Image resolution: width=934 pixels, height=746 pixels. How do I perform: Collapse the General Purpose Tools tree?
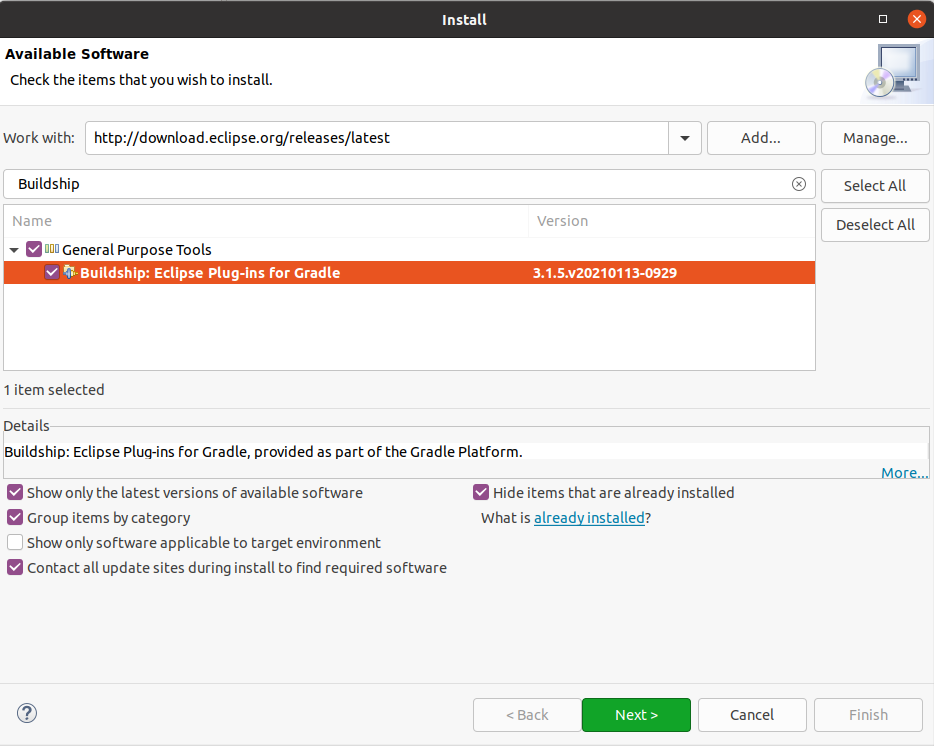pyautogui.click(x=14, y=250)
